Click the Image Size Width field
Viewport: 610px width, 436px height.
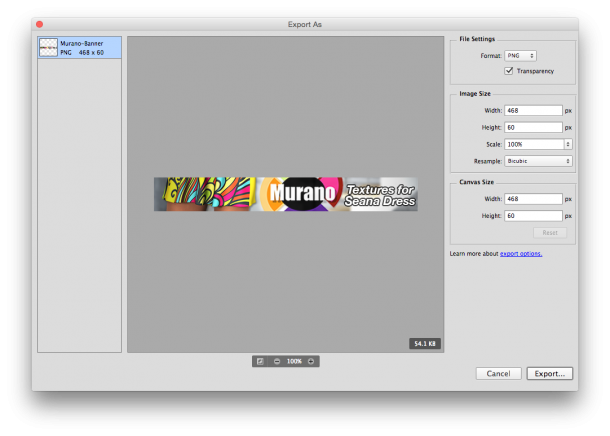coord(533,111)
